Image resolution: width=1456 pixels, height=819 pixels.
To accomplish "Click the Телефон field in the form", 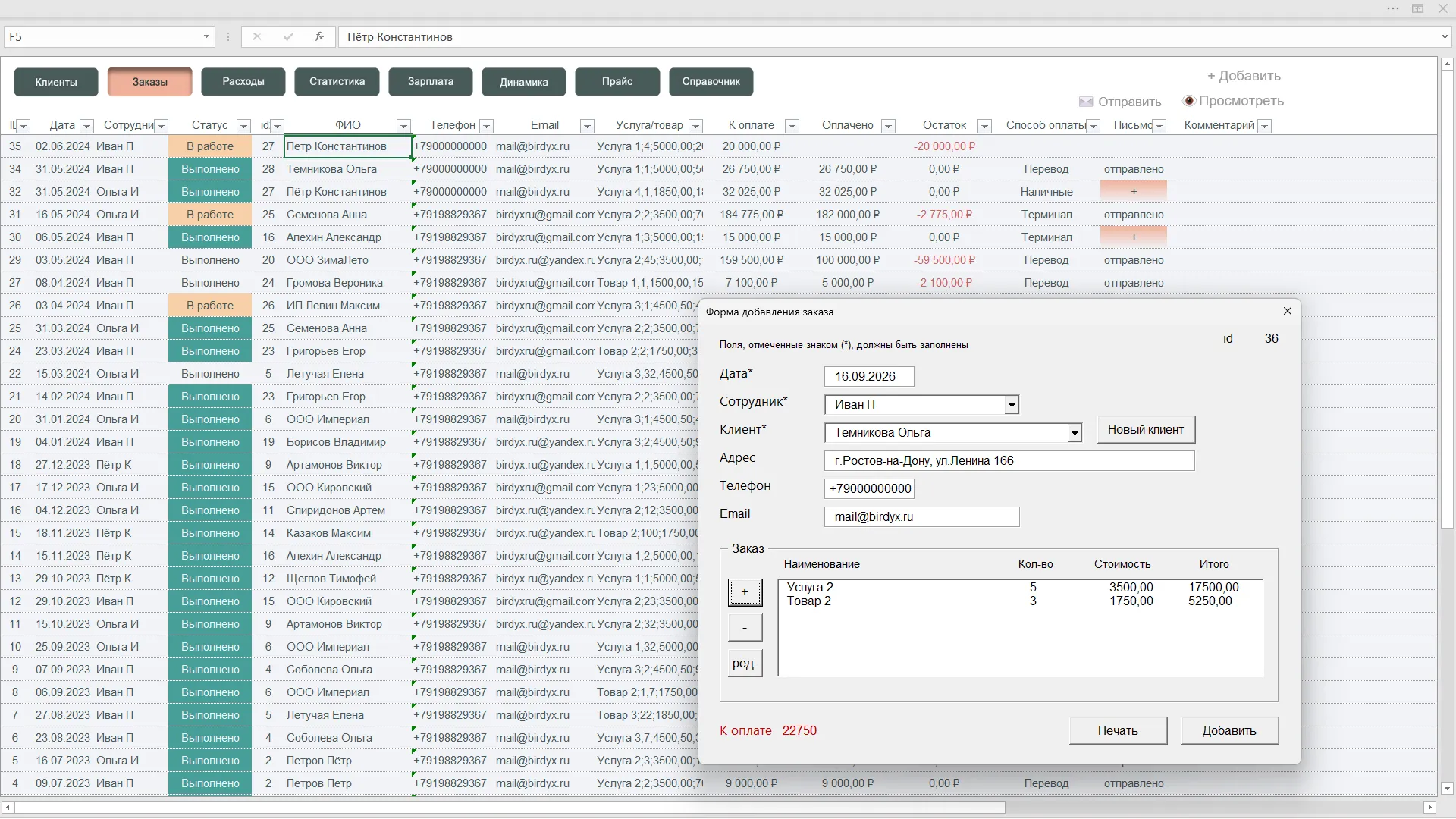I will coord(869,489).
